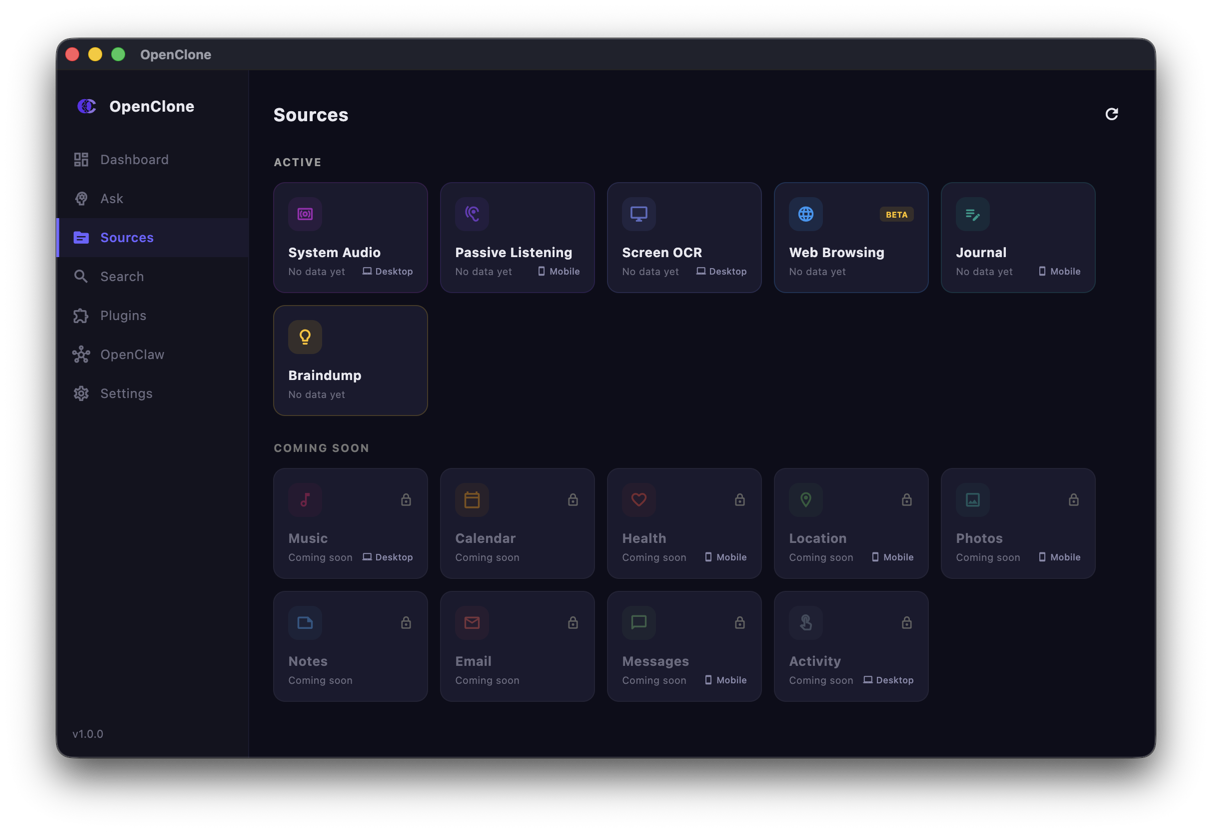Go to the Plugins section
1212x832 pixels.
click(123, 315)
